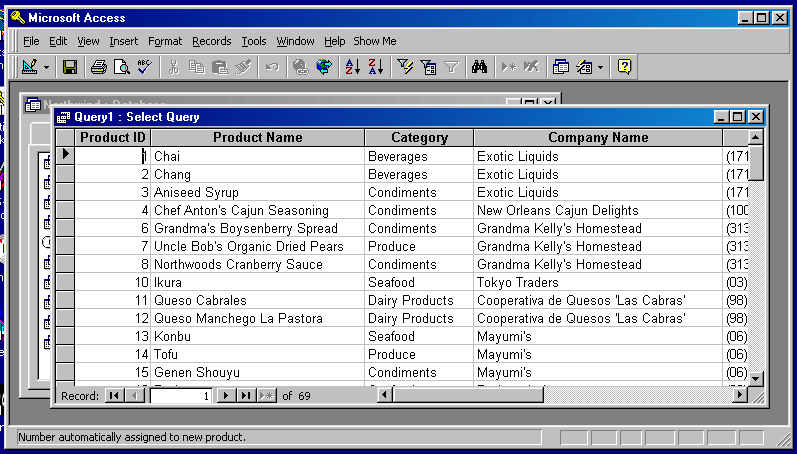Click the Delete Record toolbar icon
Screen dimensions: 797x454
tap(531, 67)
